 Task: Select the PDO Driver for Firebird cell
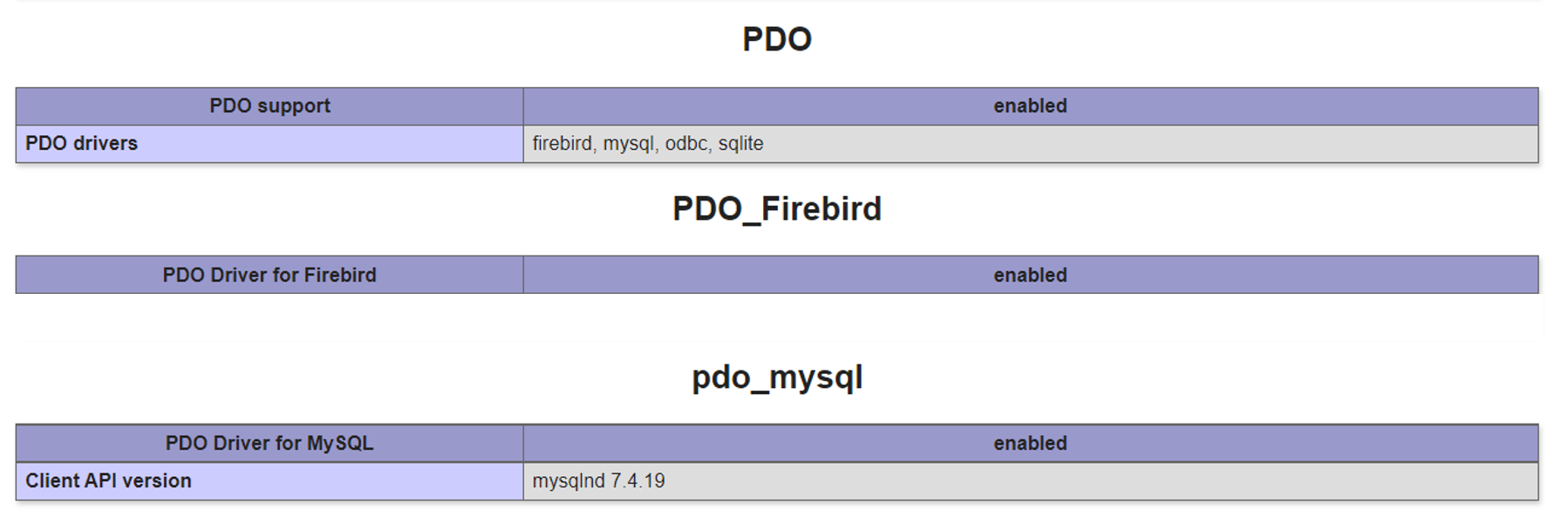click(x=269, y=275)
